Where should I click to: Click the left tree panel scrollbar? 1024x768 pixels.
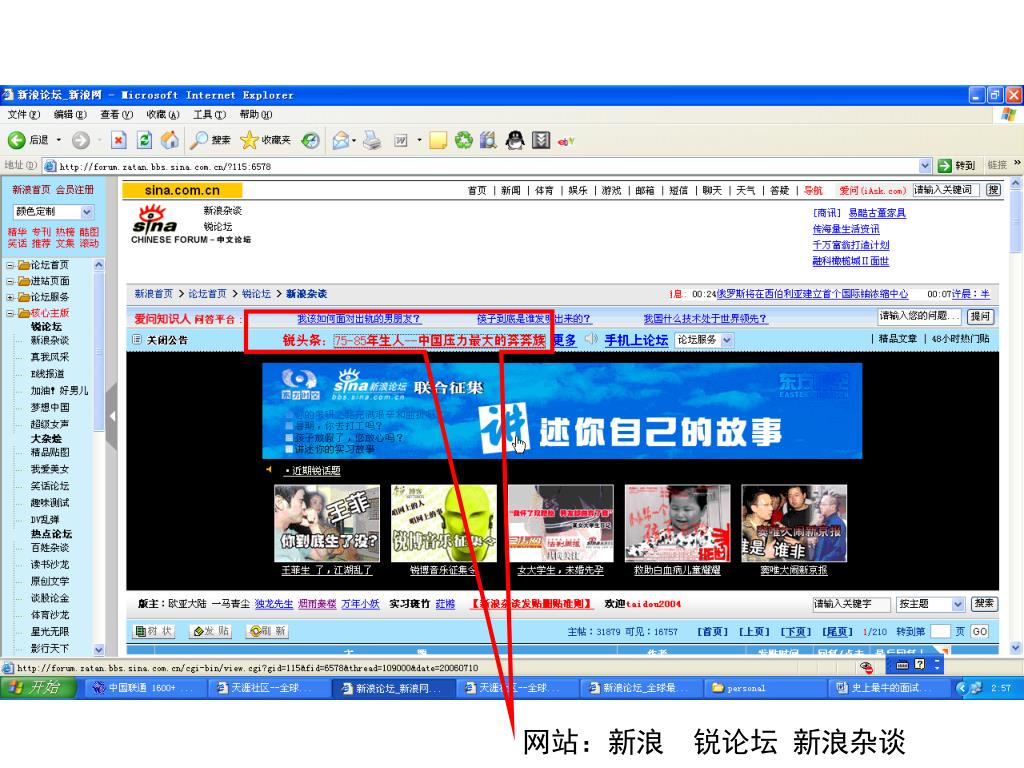point(99,456)
